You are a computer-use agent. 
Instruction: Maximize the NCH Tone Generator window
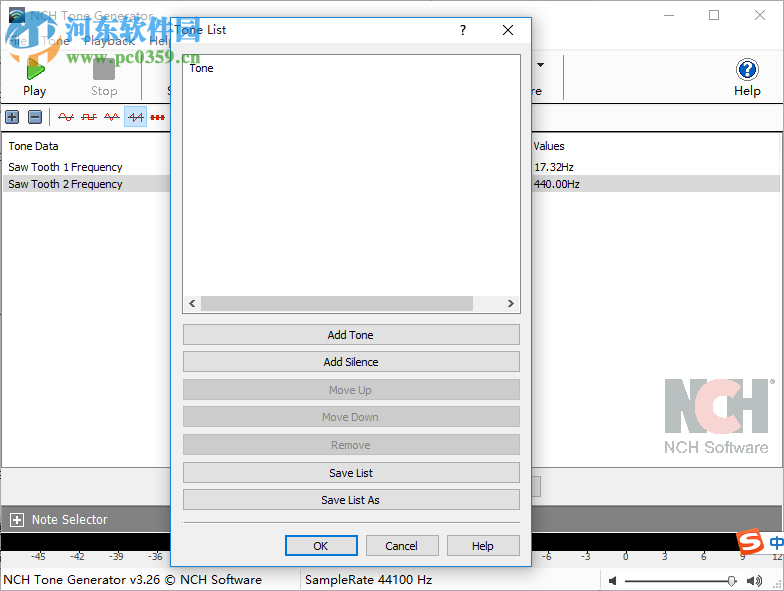coord(714,16)
